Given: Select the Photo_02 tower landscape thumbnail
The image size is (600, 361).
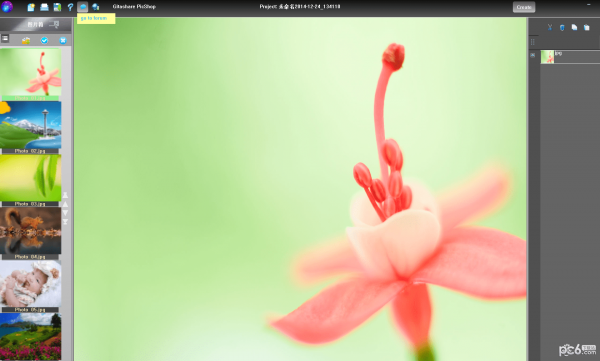Looking at the screenshot, I should (x=31, y=125).
